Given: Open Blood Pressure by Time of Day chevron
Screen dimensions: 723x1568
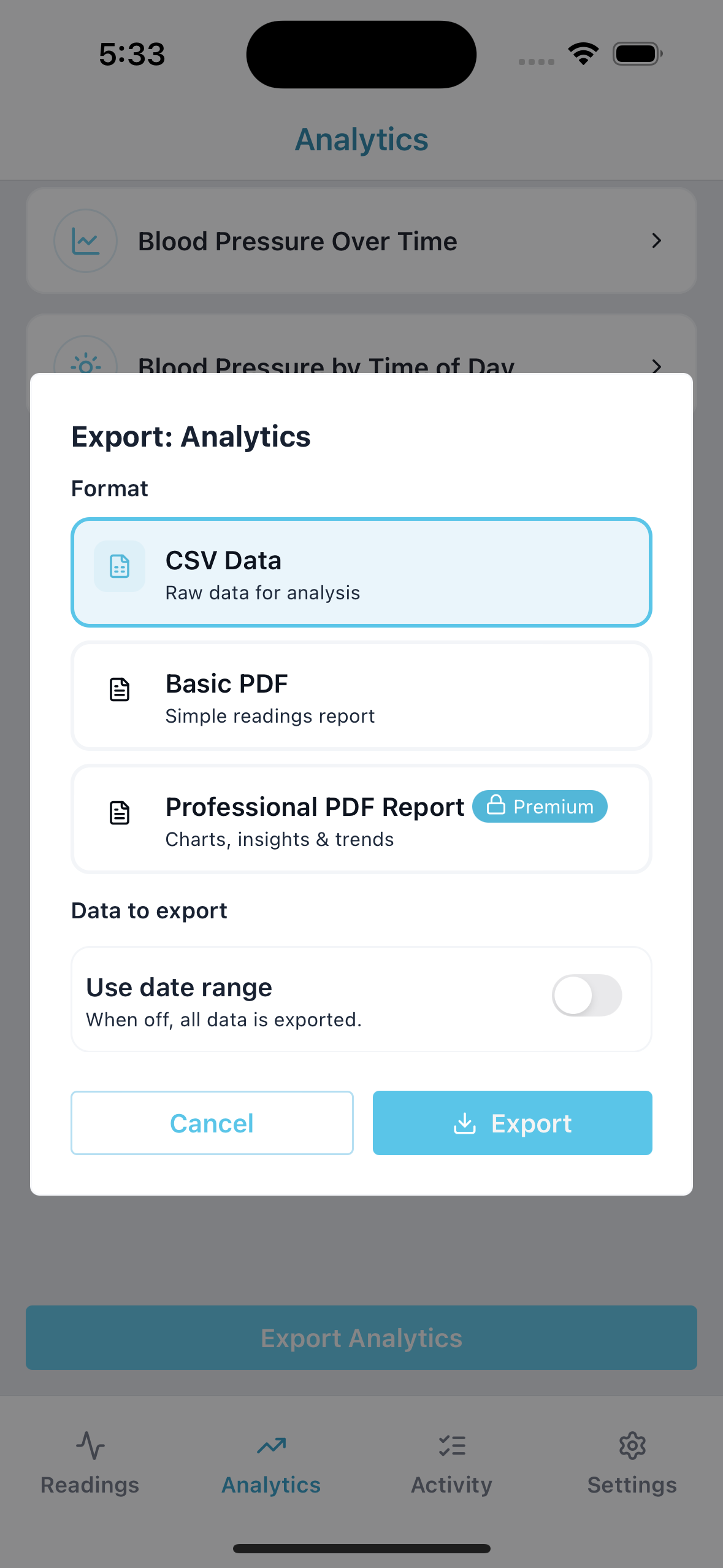Looking at the screenshot, I should (x=657, y=366).
